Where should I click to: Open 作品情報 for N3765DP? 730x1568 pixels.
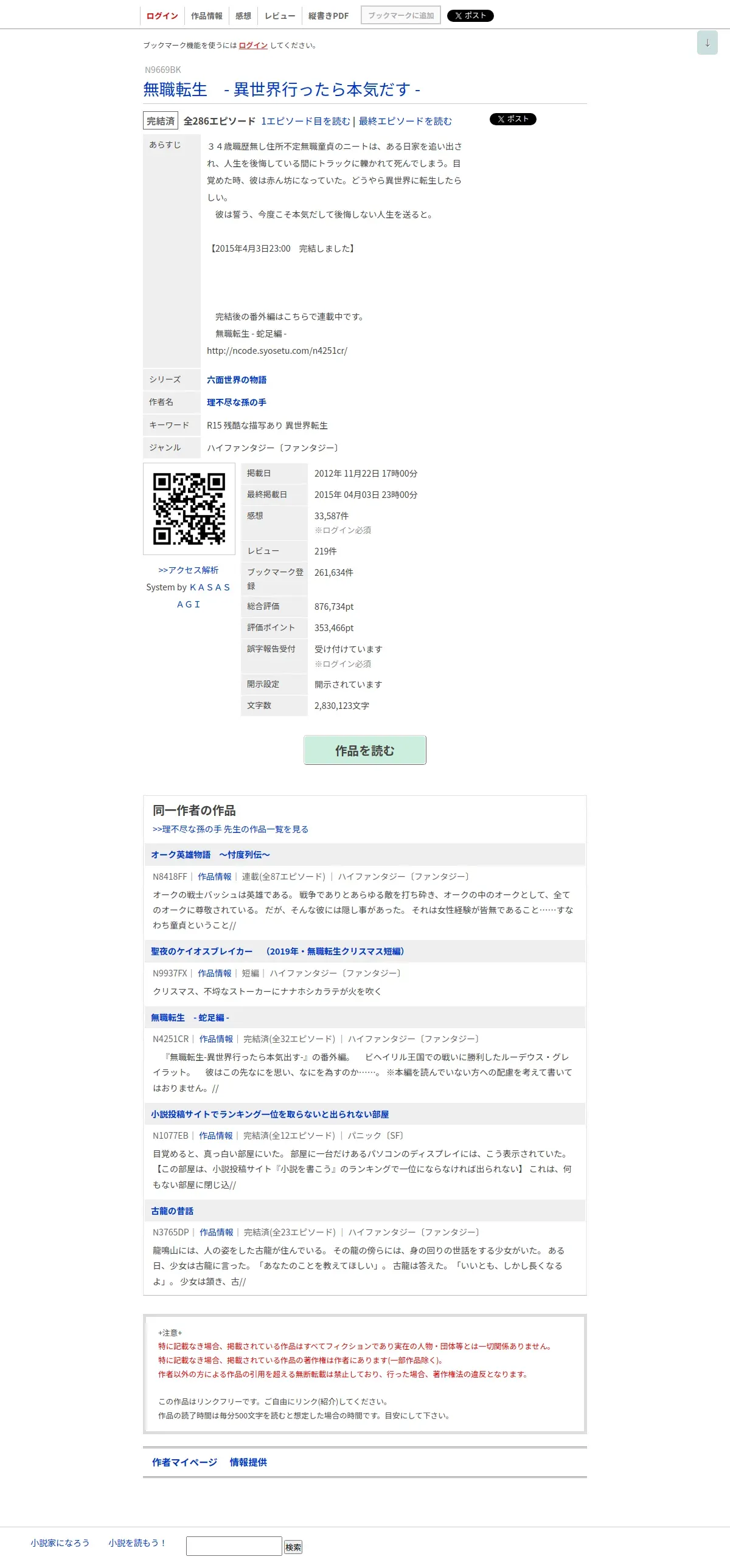tap(216, 1232)
